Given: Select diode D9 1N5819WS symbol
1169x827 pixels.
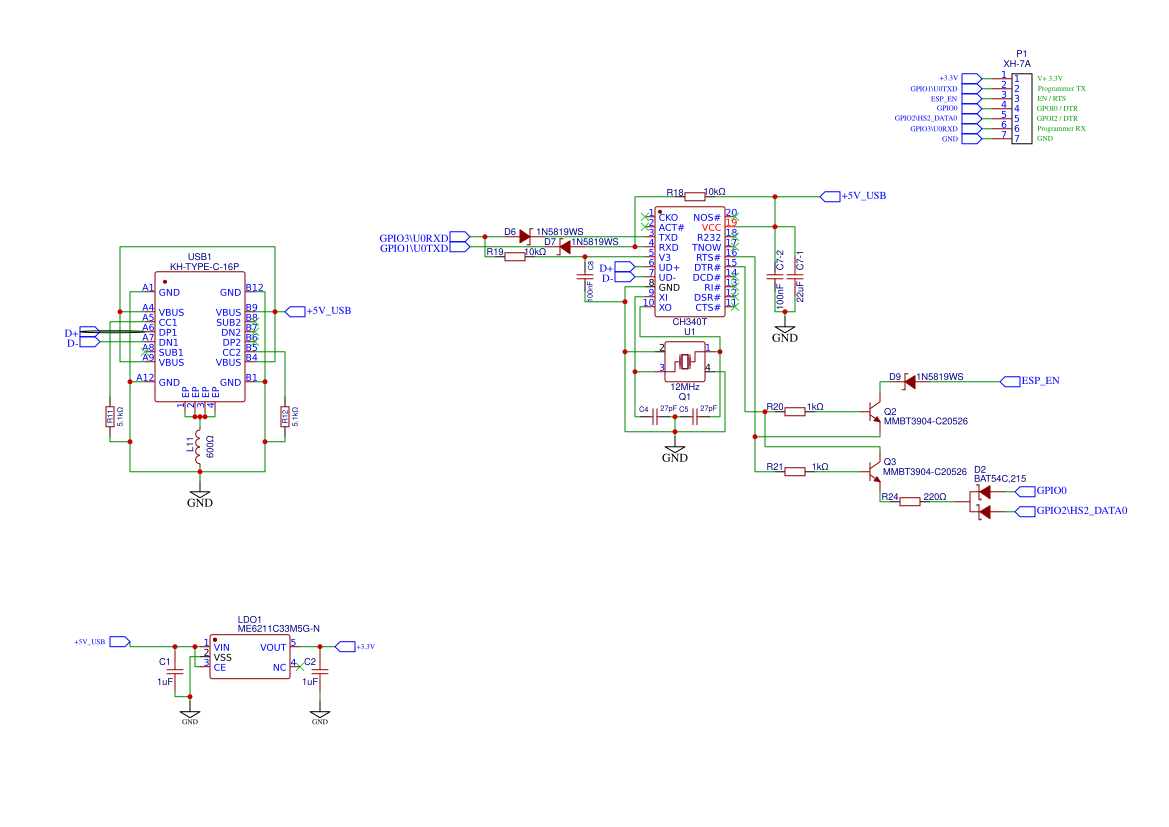Looking at the screenshot, I should tap(909, 382).
